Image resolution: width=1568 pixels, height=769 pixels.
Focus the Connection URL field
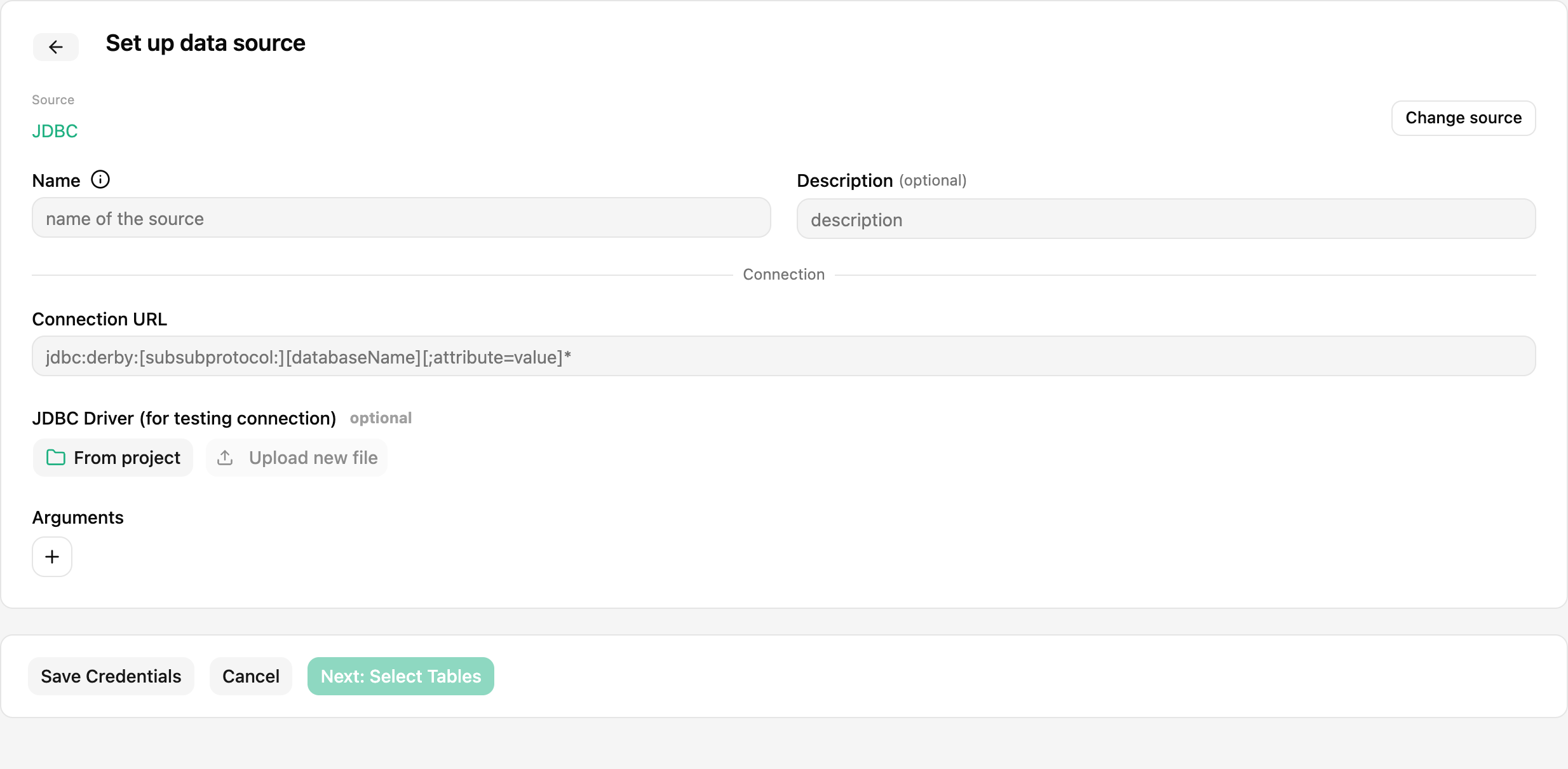(784, 357)
